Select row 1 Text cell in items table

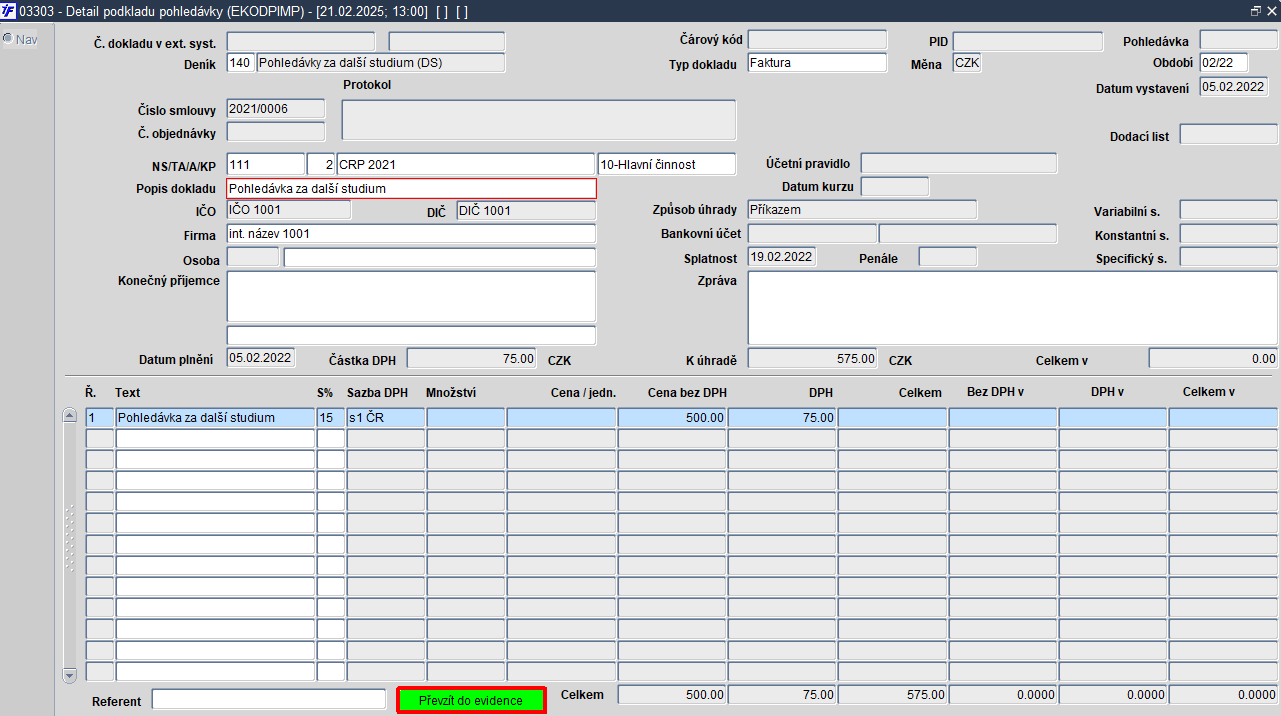click(x=215, y=417)
